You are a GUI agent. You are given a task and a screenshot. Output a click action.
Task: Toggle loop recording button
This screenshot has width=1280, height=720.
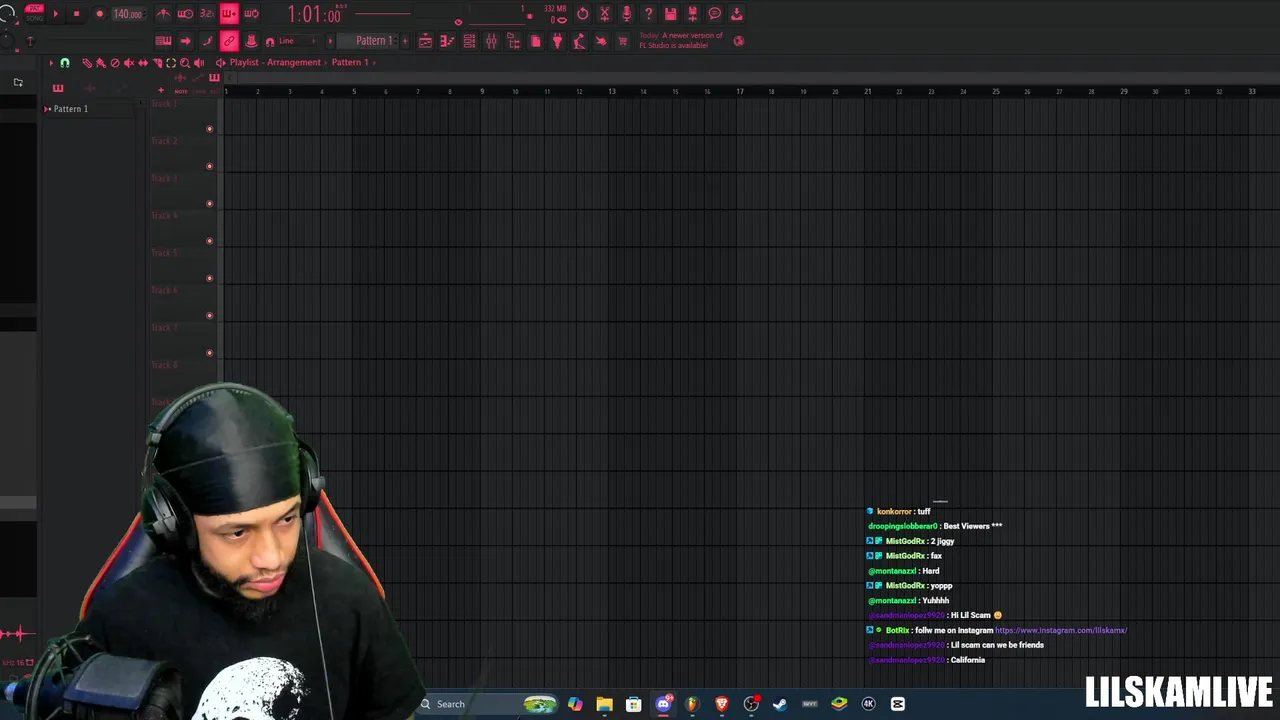251,14
